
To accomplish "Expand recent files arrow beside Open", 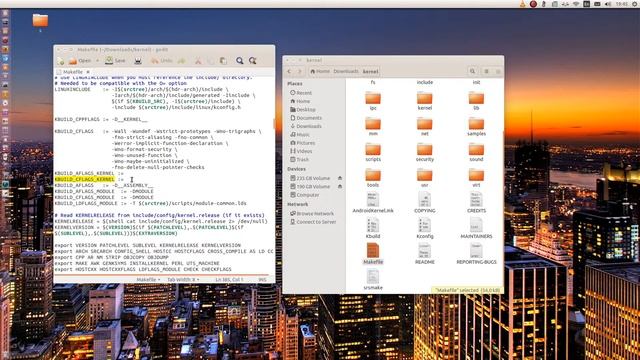I will click(97, 61).
